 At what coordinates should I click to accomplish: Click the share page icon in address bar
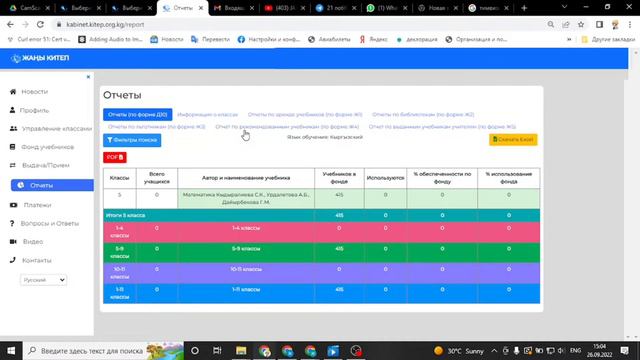coord(566,24)
